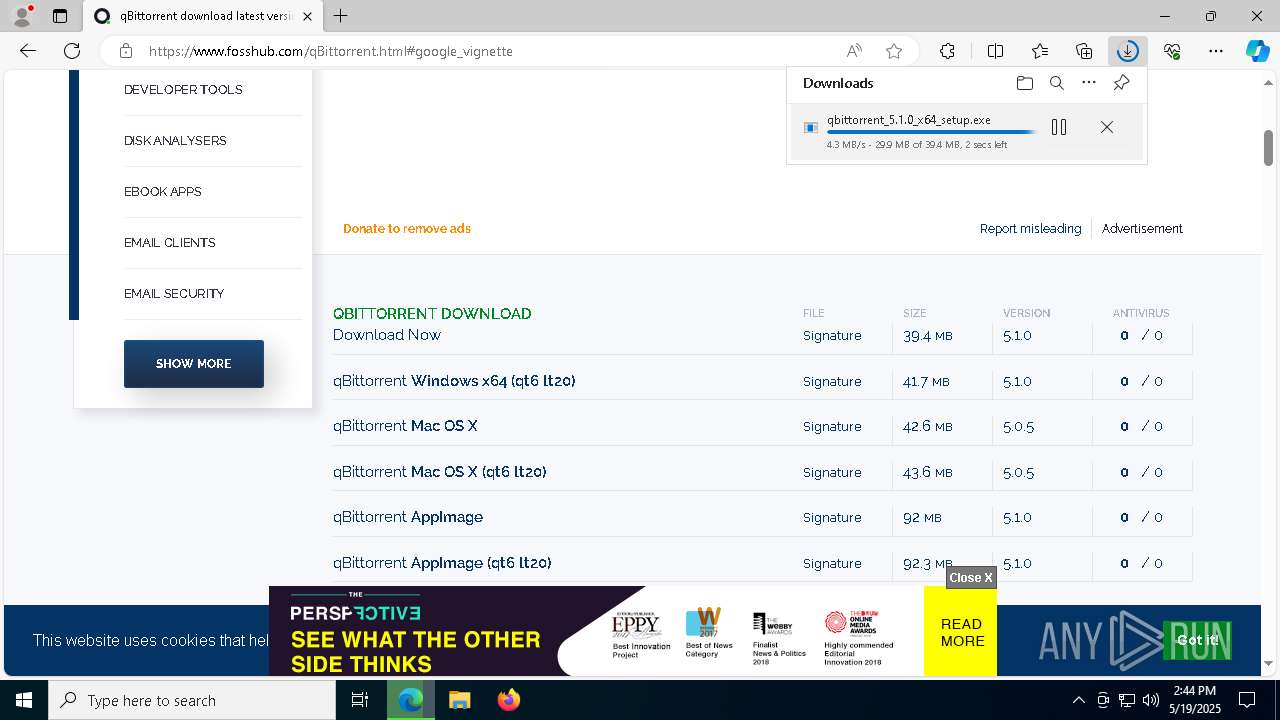
Task: Open the Favorites list
Action: tap(1040, 51)
